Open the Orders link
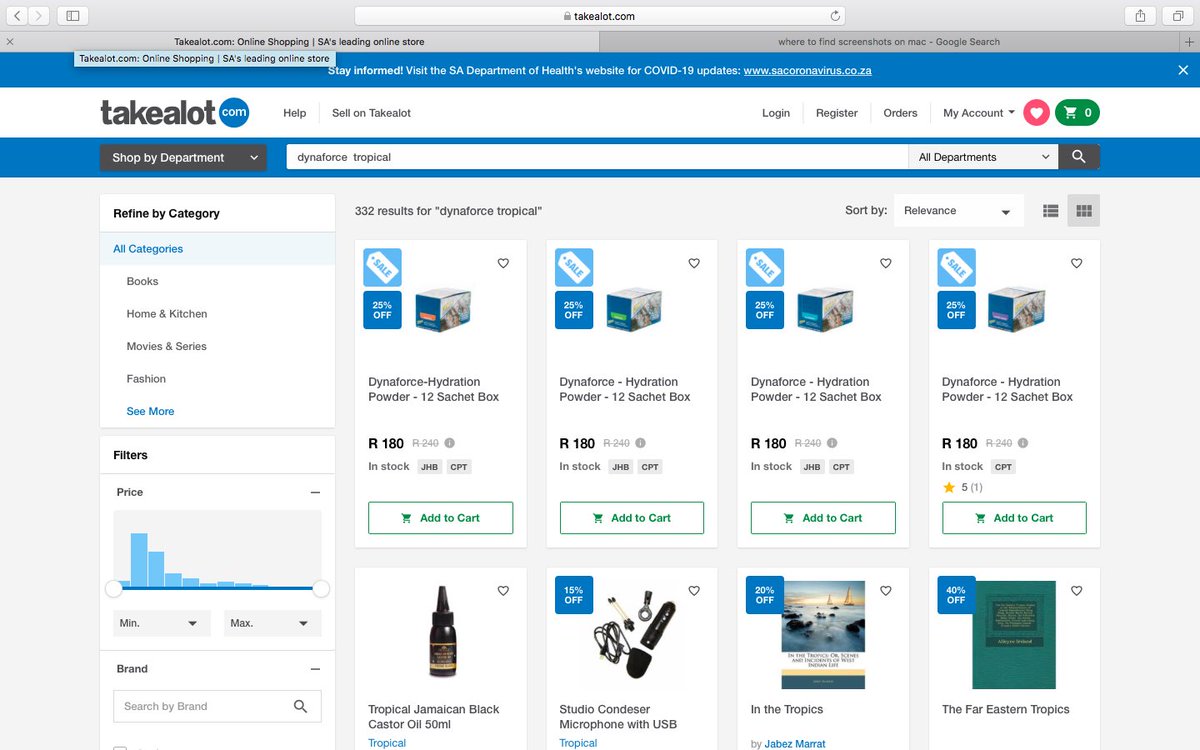Viewport: 1200px width, 750px height. [900, 113]
